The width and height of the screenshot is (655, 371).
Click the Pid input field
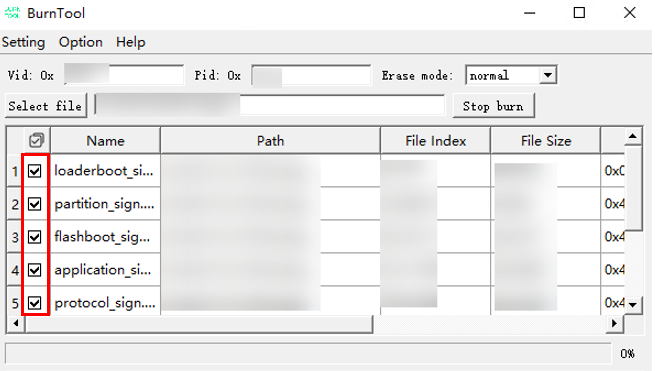(311, 75)
